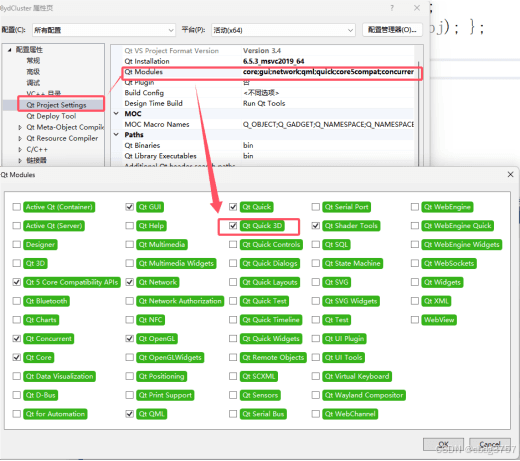Enable the Qt WebEngine module

click(x=415, y=207)
